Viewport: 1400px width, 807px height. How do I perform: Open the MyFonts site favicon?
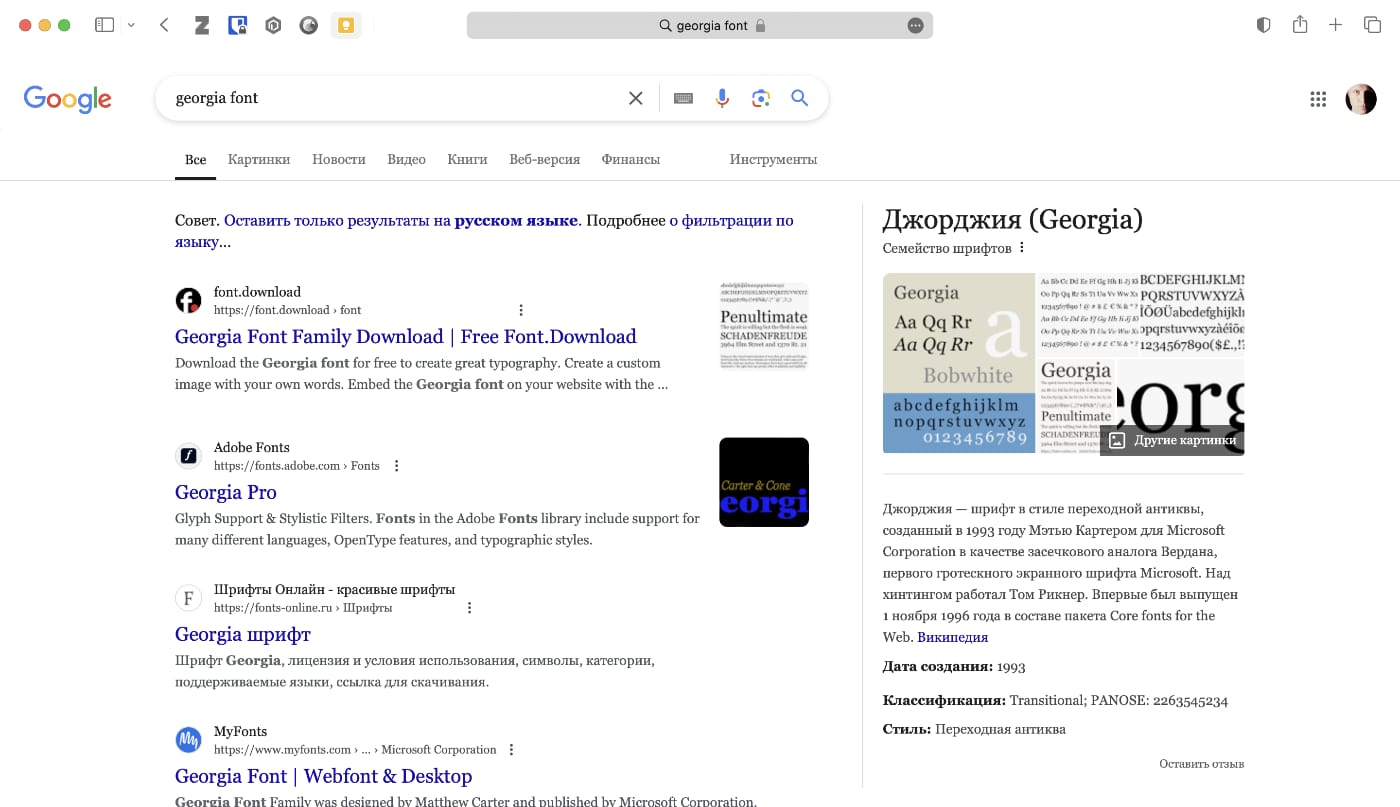(x=188, y=740)
